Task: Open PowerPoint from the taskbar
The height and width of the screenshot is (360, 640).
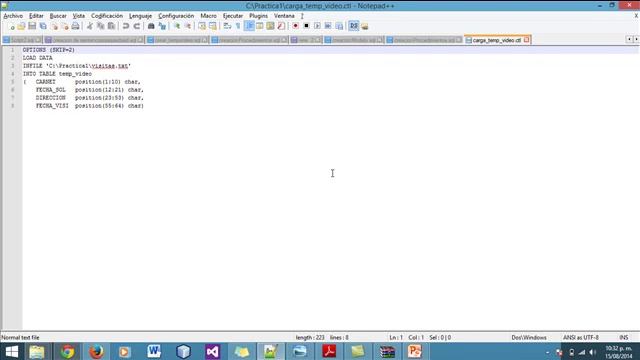Action: (415, 351)
